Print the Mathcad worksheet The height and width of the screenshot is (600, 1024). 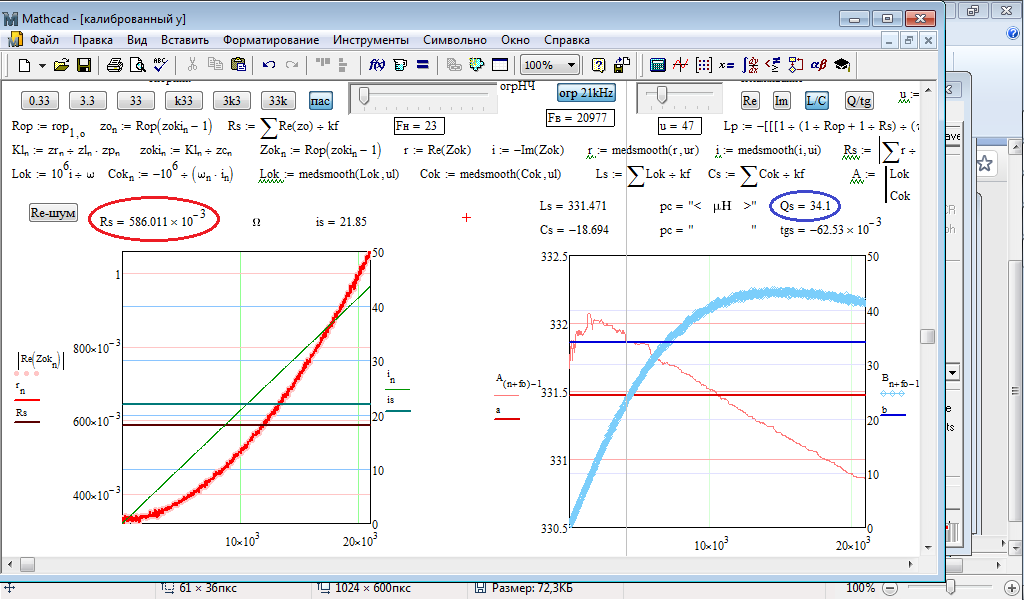(115, 65)
